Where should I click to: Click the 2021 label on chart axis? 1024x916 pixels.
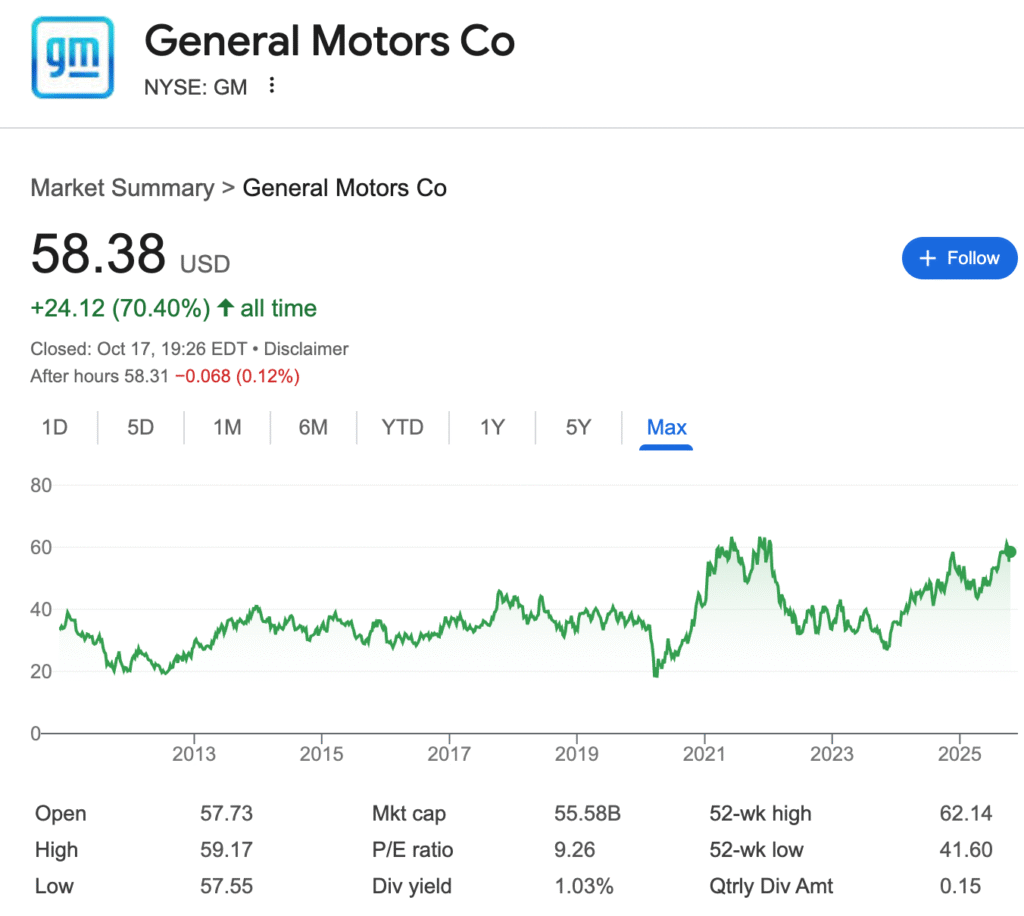pos(705,753)
